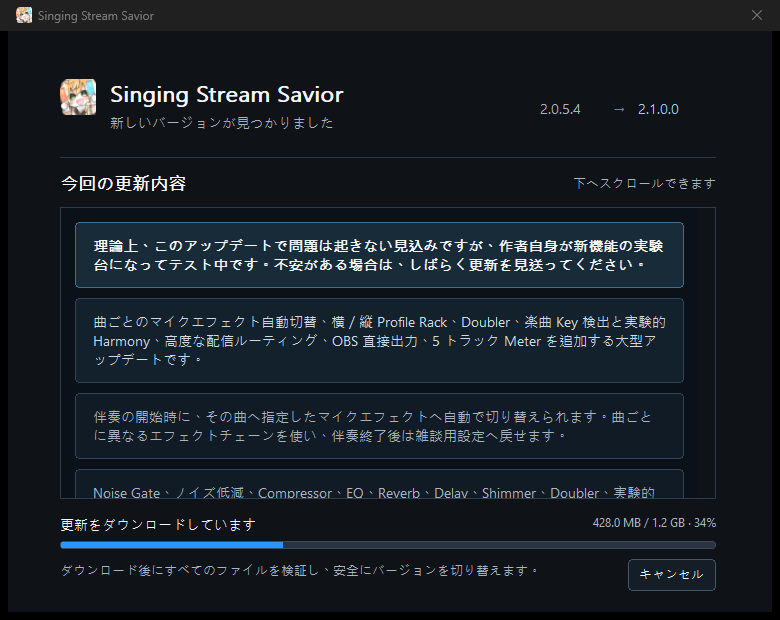780x620 pixels.
Task: Click the download progress bar
Action: point(388,545)
